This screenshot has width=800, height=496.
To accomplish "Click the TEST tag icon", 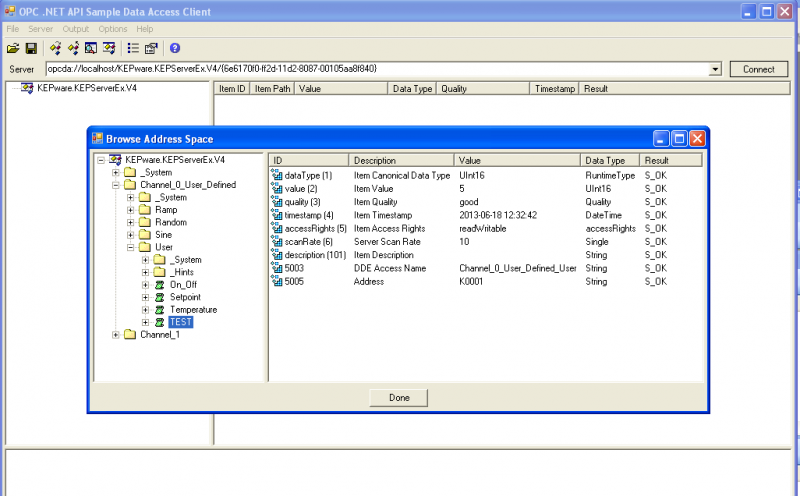I will pyautogui.click(x=160, y=322).
